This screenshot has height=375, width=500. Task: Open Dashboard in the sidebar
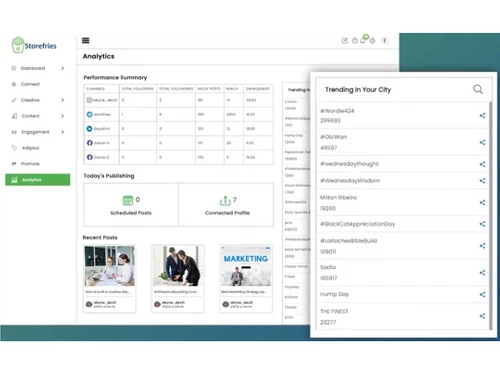pos(33,68)
